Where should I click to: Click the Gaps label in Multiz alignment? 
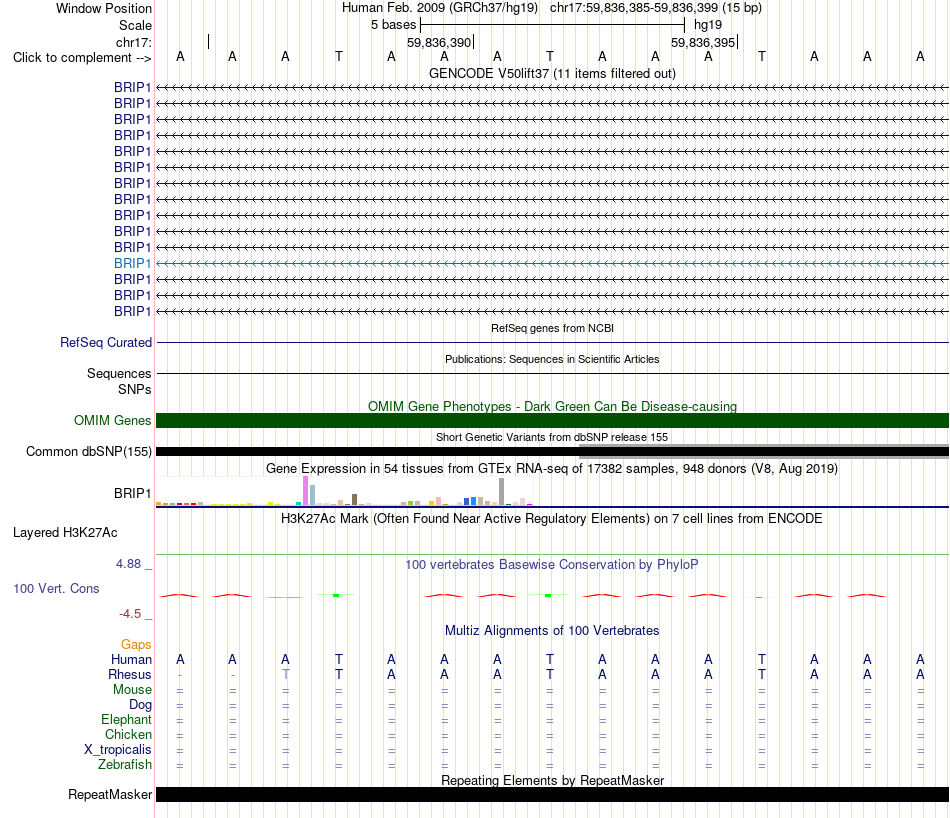click(x=136, y=644)
